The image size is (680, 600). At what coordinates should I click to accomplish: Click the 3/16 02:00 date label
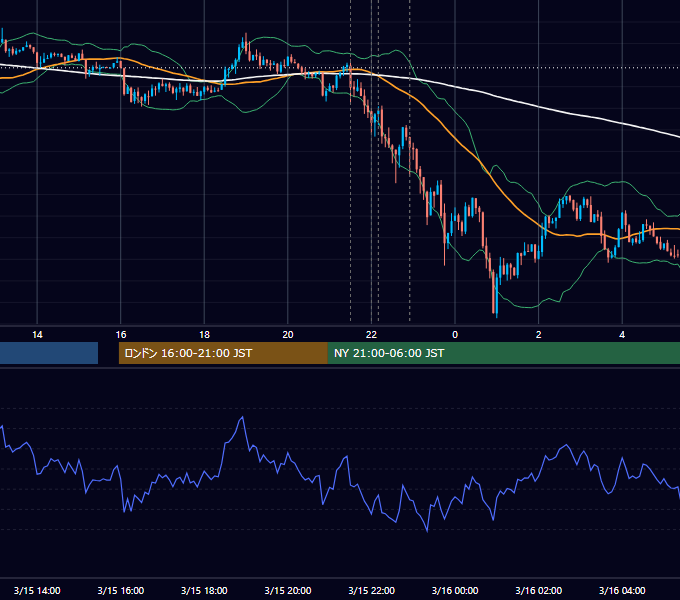[x=539, y=590]
